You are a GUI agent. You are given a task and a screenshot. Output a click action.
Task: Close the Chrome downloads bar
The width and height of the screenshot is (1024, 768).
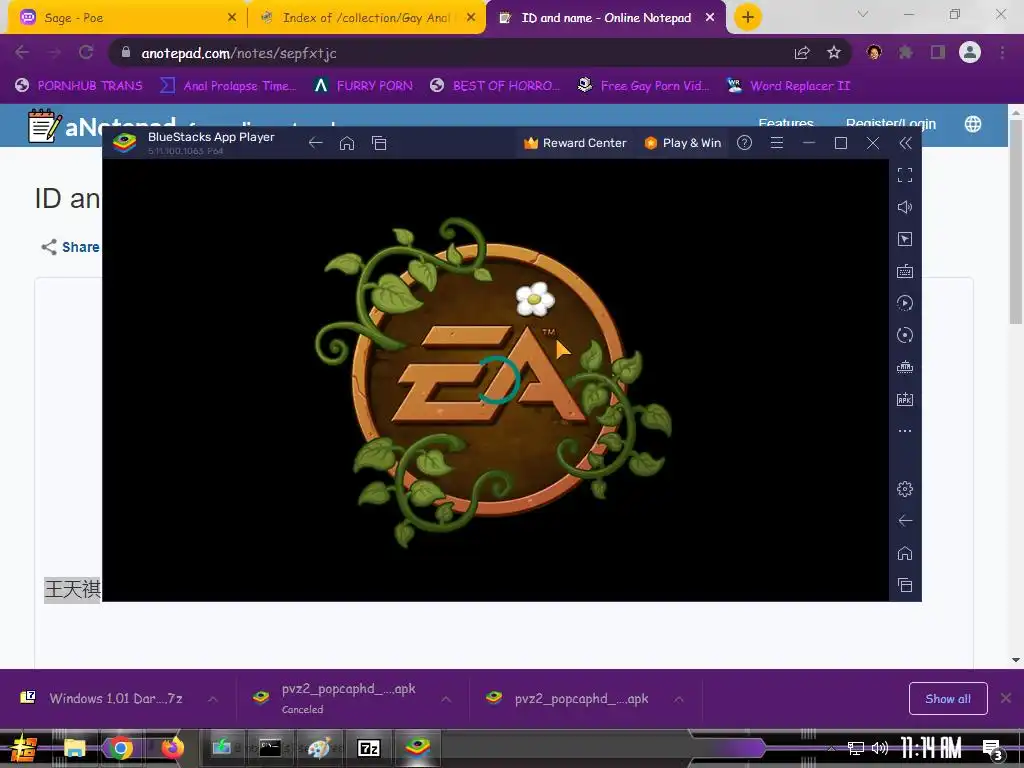click(x=1006, y=699)
